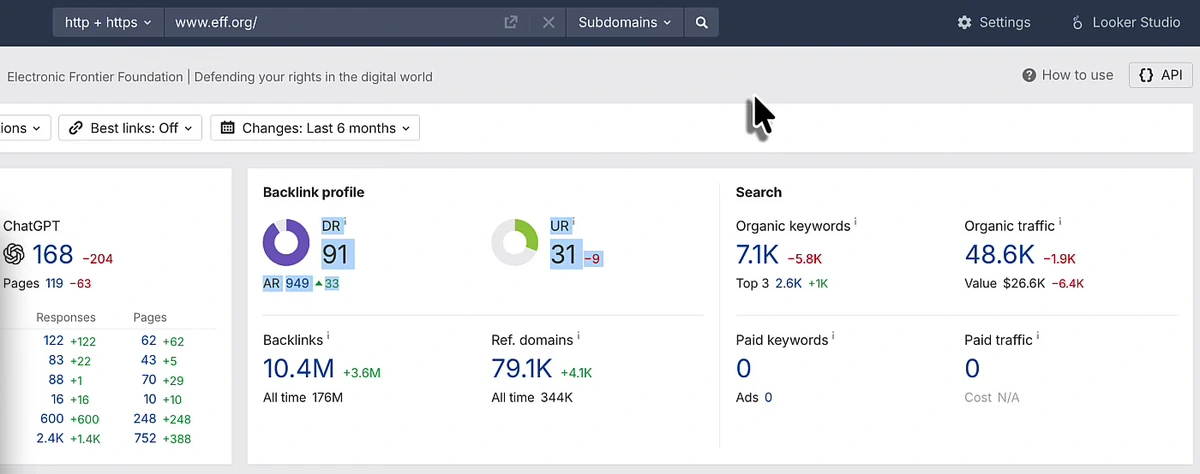
Task: Click the Top 3 2.6K value
Action: 789,284
